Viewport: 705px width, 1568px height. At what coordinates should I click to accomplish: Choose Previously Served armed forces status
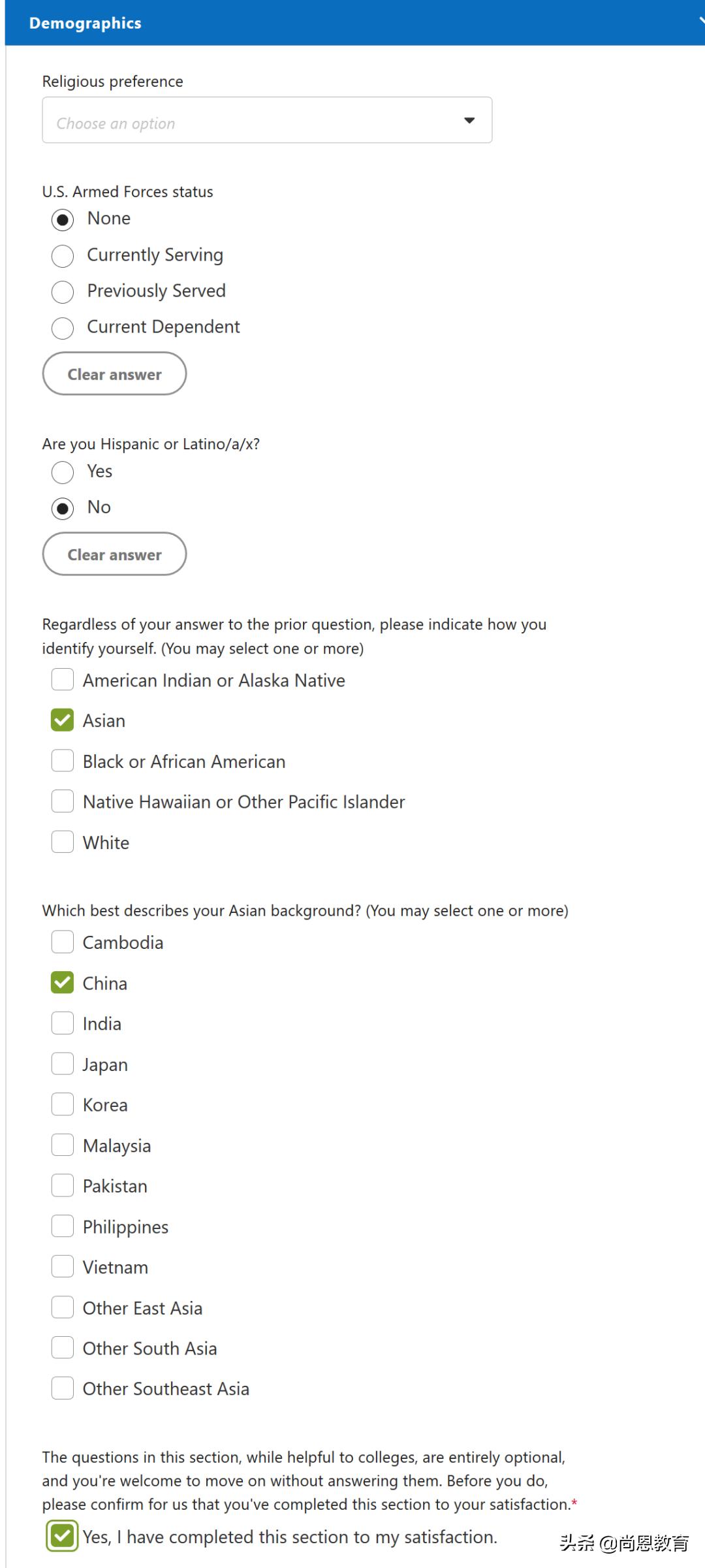pyautogui.click(x=63, y=292)
